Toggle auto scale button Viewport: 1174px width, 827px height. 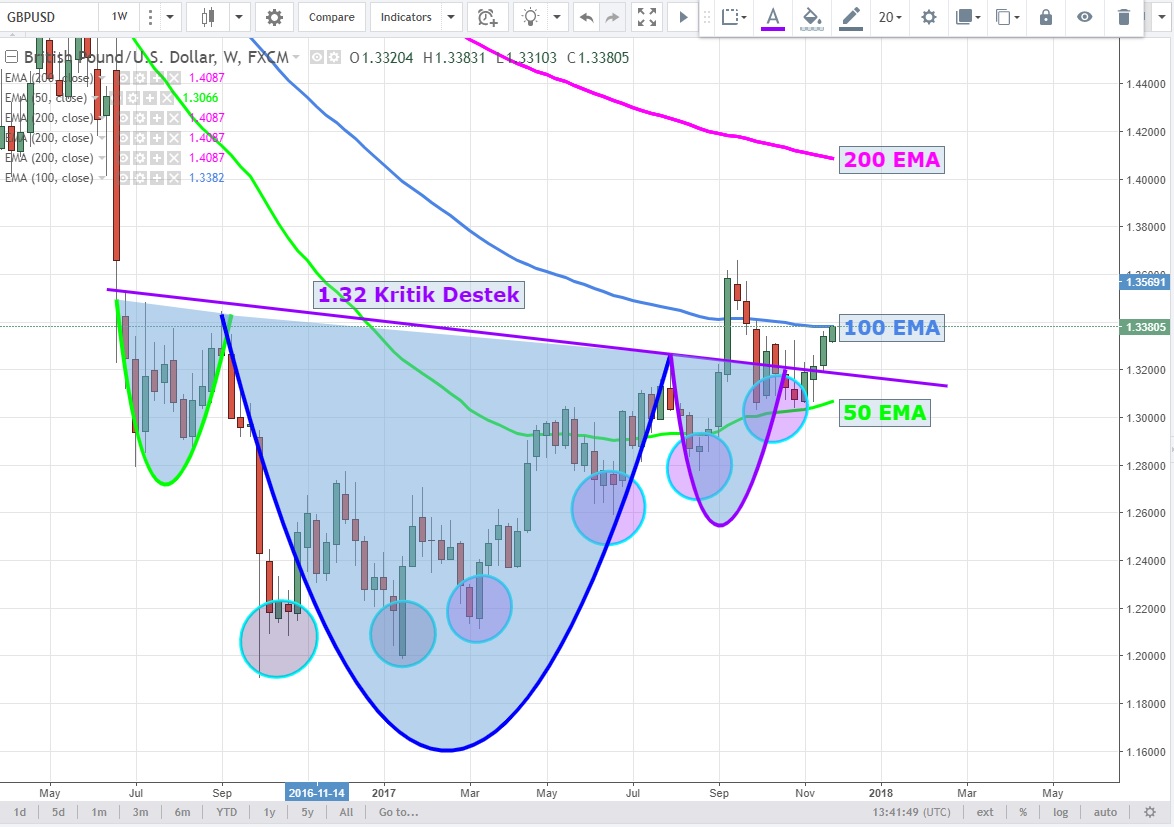(x=1105, y=812)
